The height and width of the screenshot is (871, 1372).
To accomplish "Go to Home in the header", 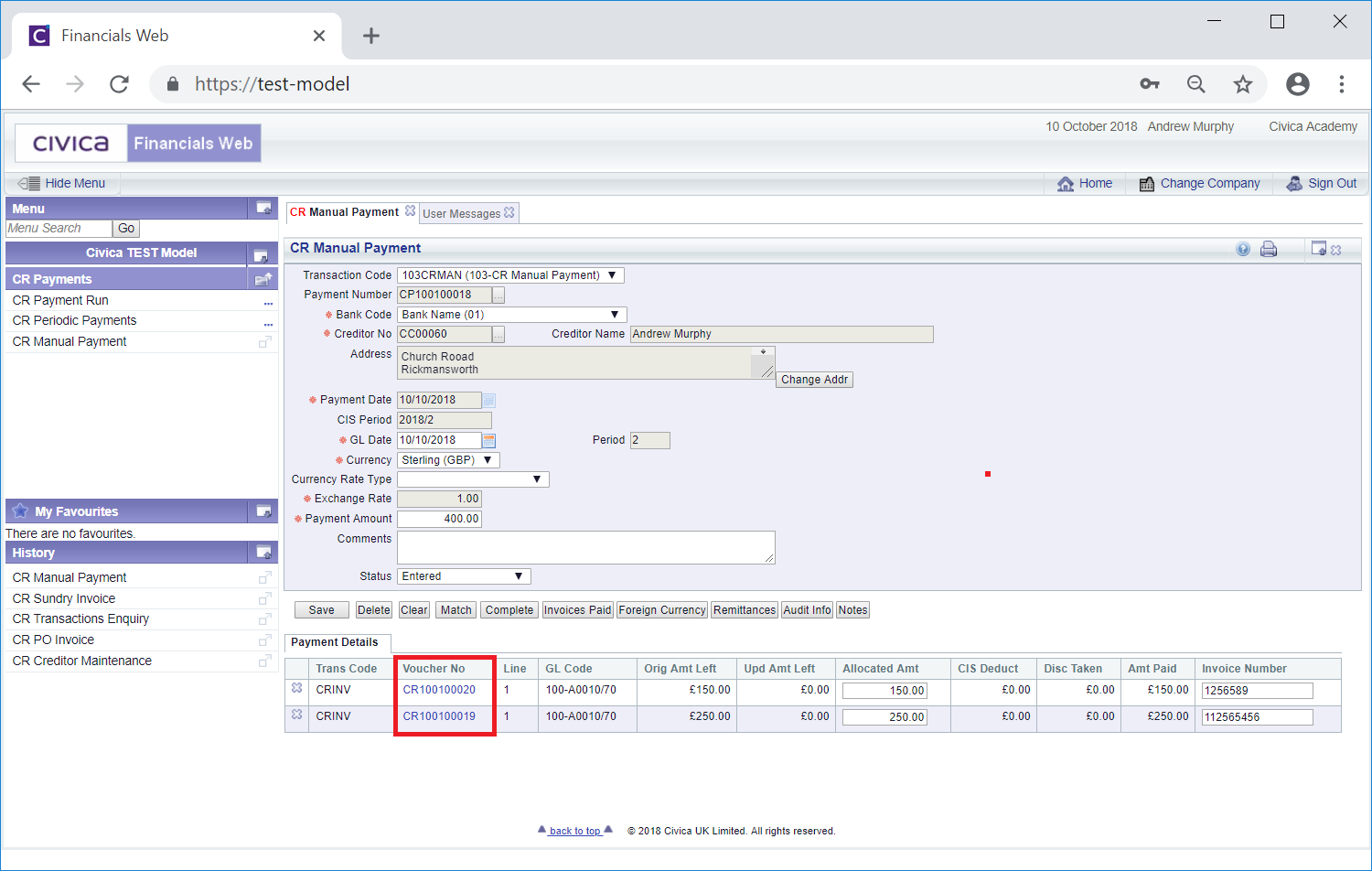I will pos(1085,183).
